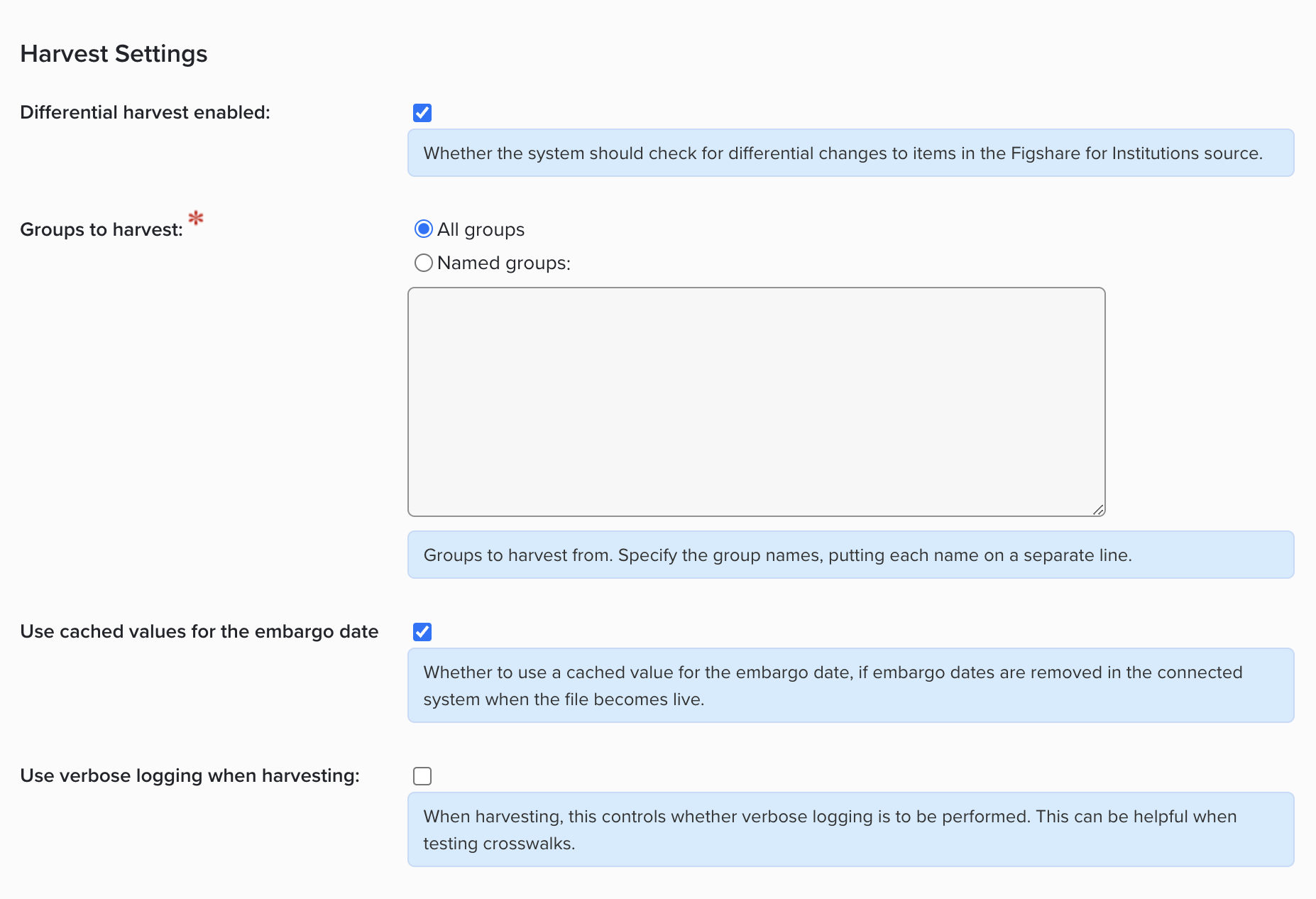This screenshot has height=899, width=1316.
Task: Click the Differential harvest enabled label
Action: 145,112
